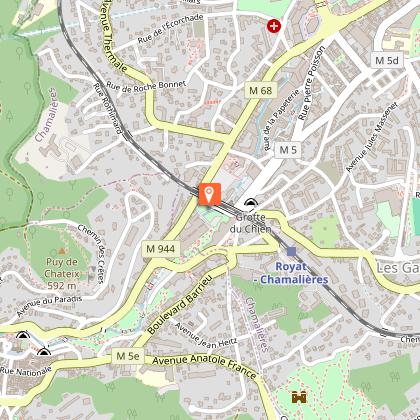Click the M 5d road shield
The width and height of the screenshot is (420, 420).
[387, 60]
